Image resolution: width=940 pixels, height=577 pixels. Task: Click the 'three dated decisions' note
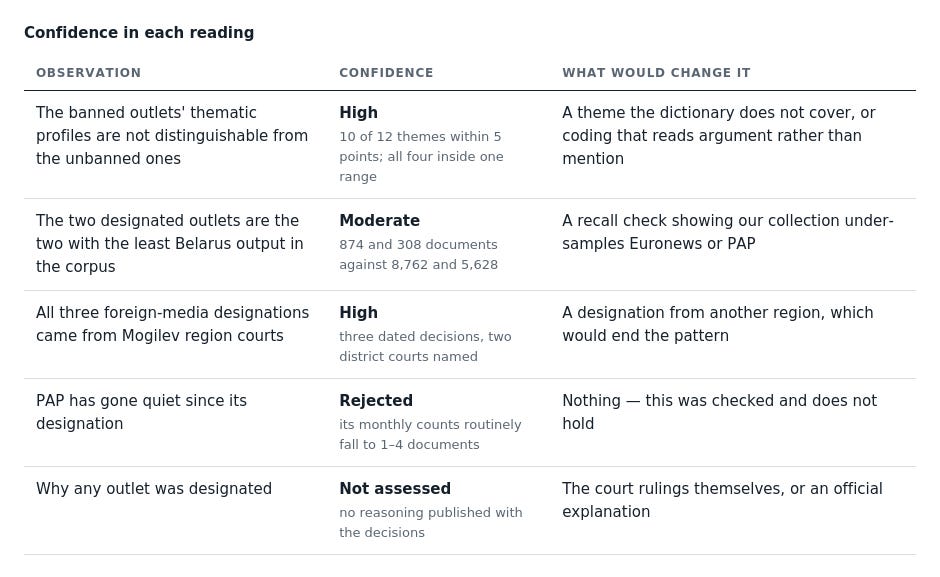pos(425,346)
